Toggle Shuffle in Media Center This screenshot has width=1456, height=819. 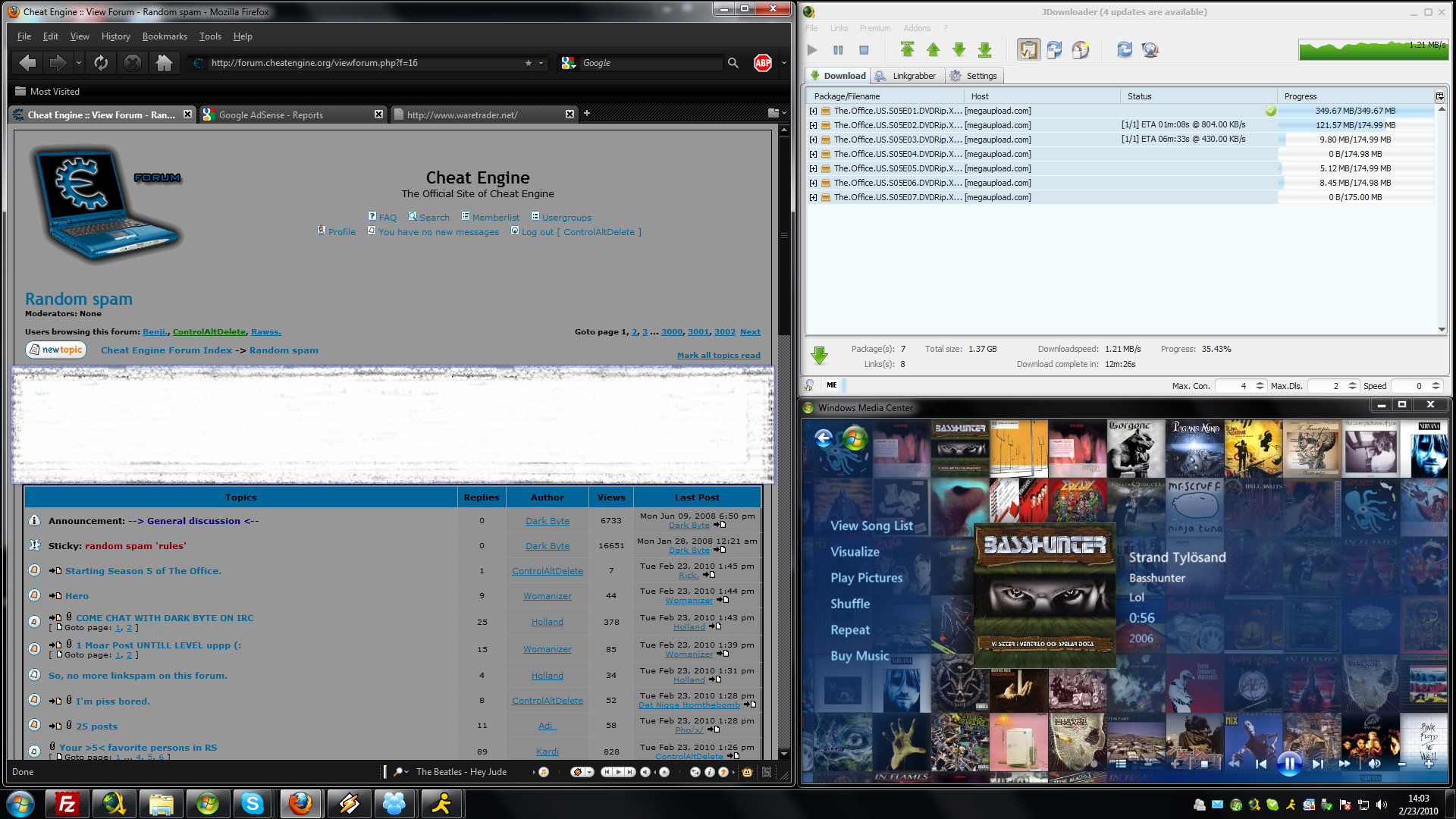850,604
